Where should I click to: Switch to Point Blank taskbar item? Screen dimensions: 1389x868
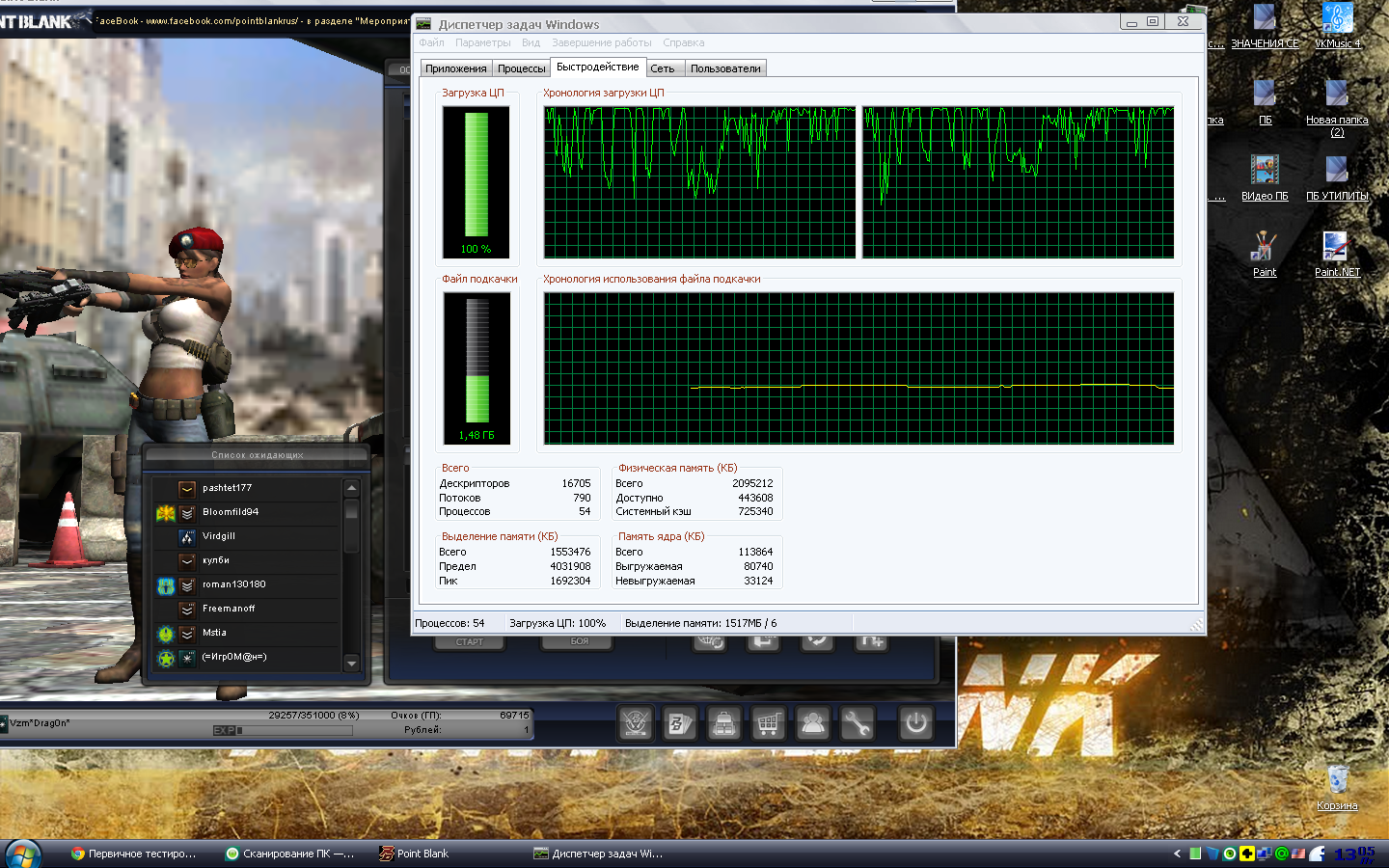pyautogui.click(x=446, y=854)
